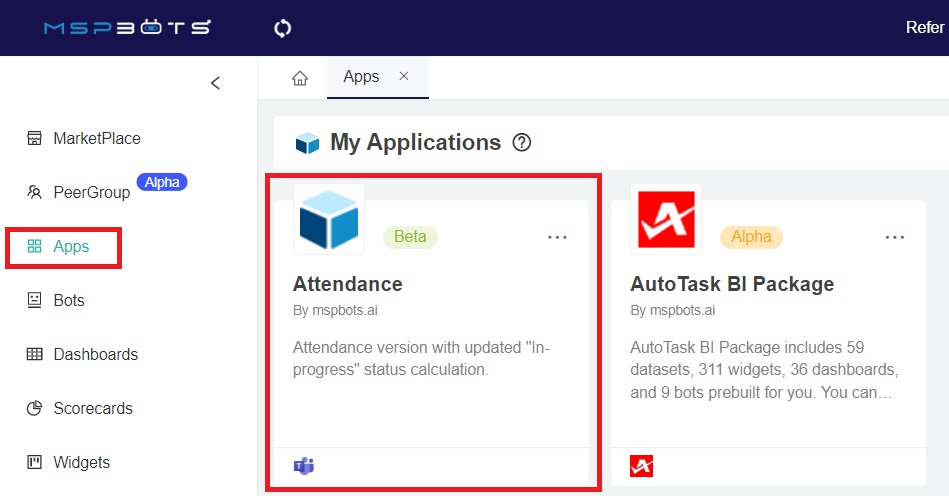Screen dimensions: 949x496
Task: Open the AutoTask BI Package three-dot menu
Action: point(895,237)
